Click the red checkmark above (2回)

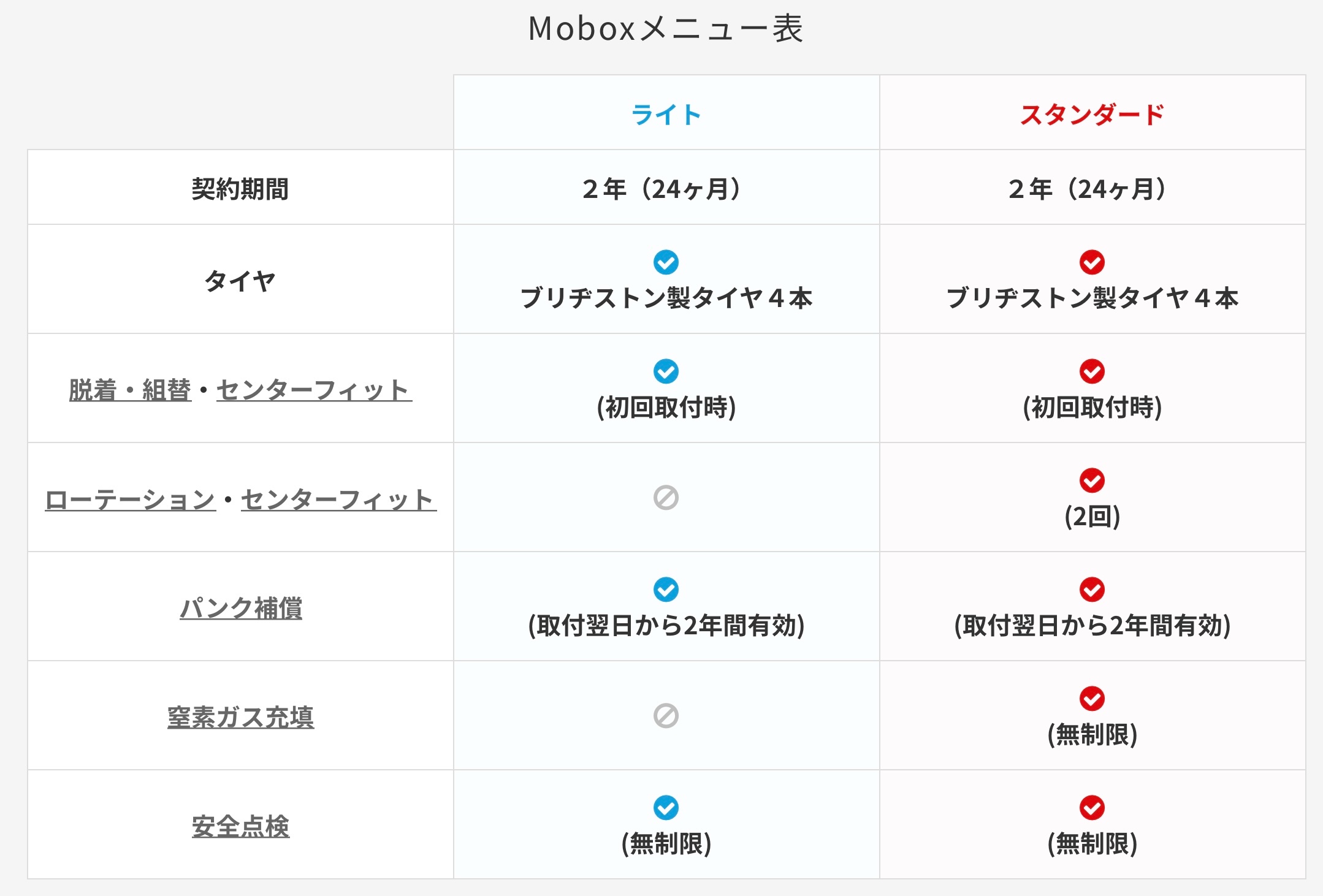(1092, 480)
